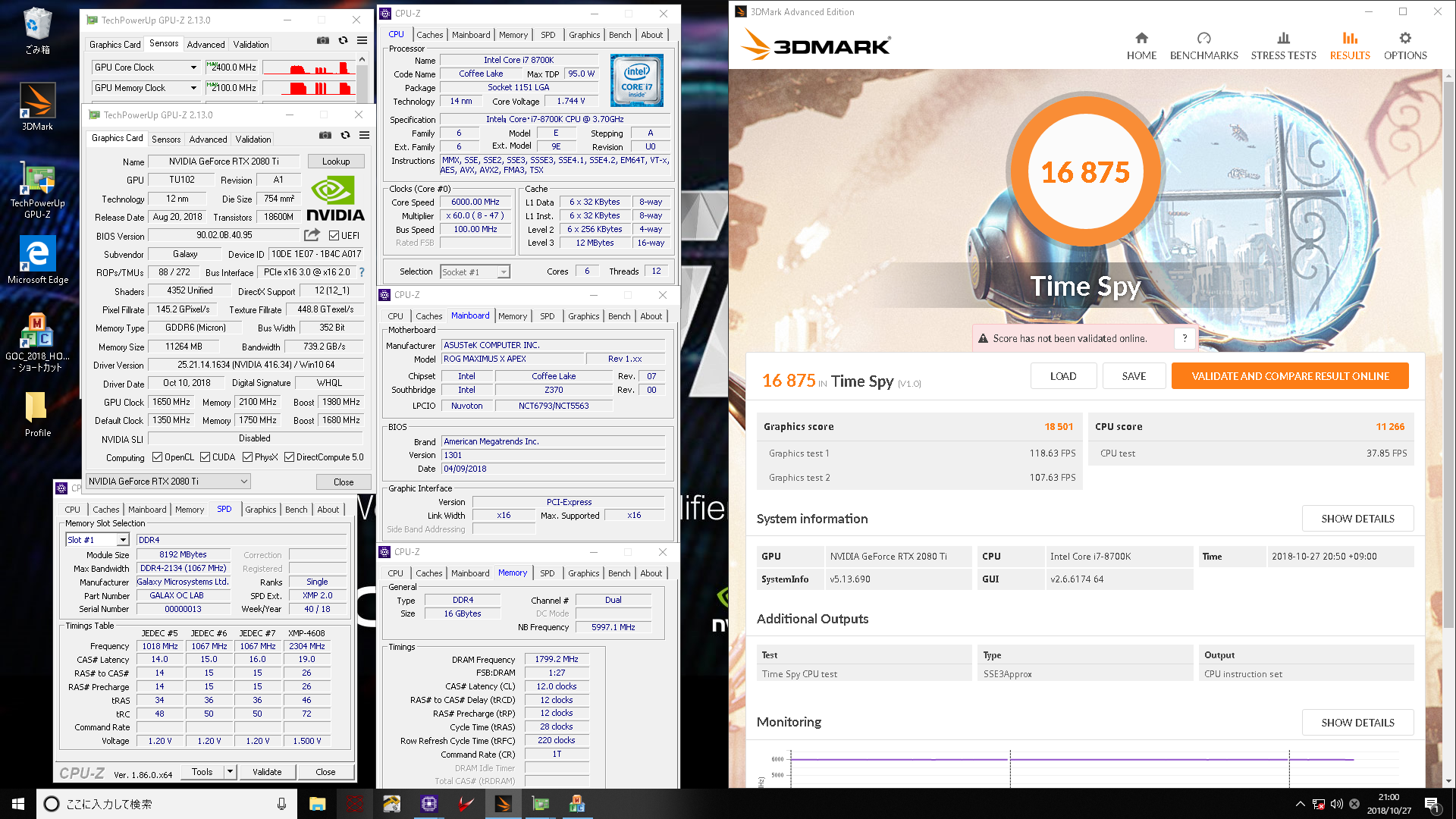Open the Recycle Bin desktop icon
Viewport: 1456px width, 819px height.
37,32
